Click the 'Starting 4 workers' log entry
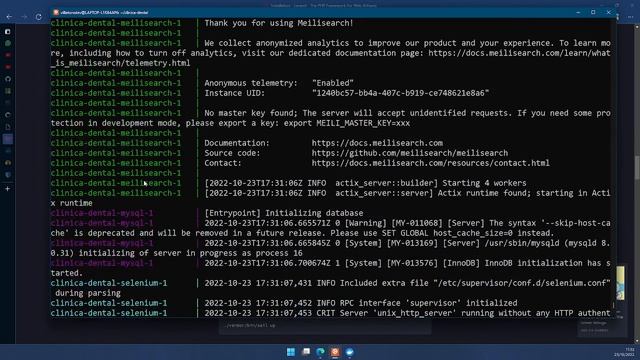The image size is (640, 360). click(365, 183)
